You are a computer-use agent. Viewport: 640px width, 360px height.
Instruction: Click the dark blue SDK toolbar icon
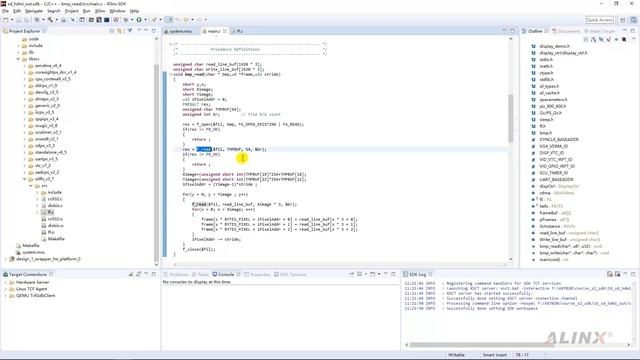click(107, 20)
